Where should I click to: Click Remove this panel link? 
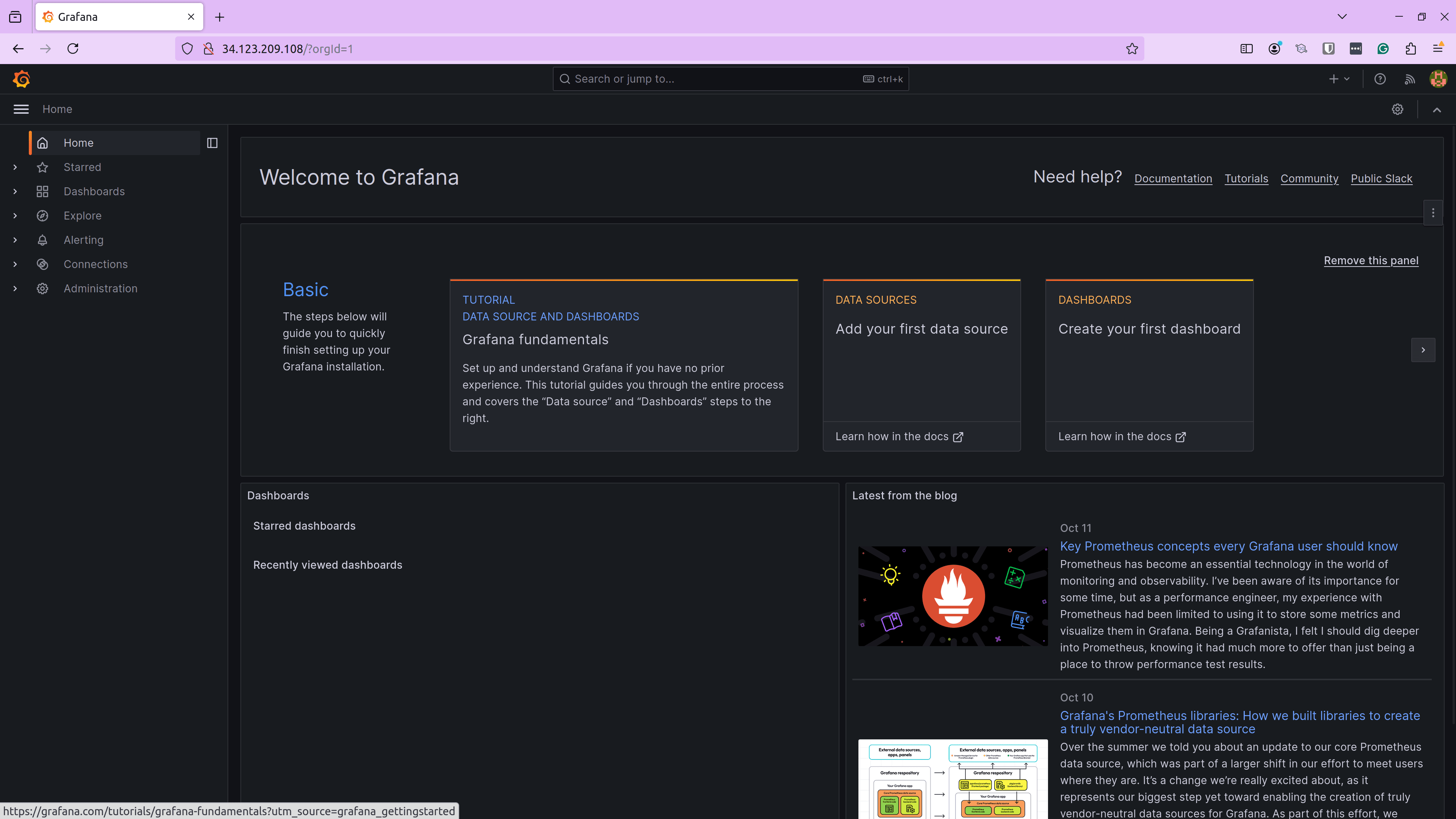[1371, 260]
